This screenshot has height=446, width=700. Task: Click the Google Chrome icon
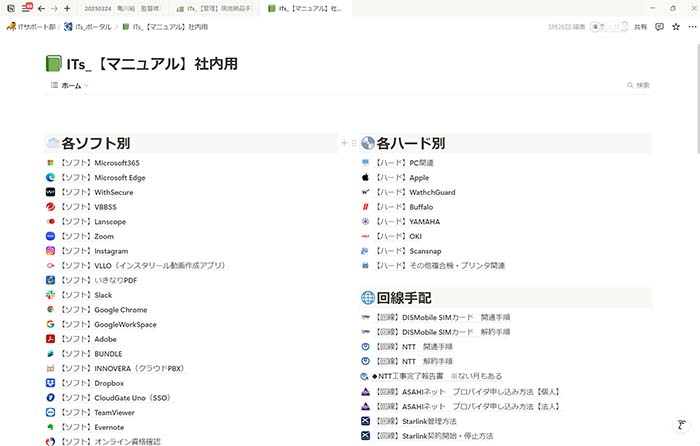(x=50, y=309)
